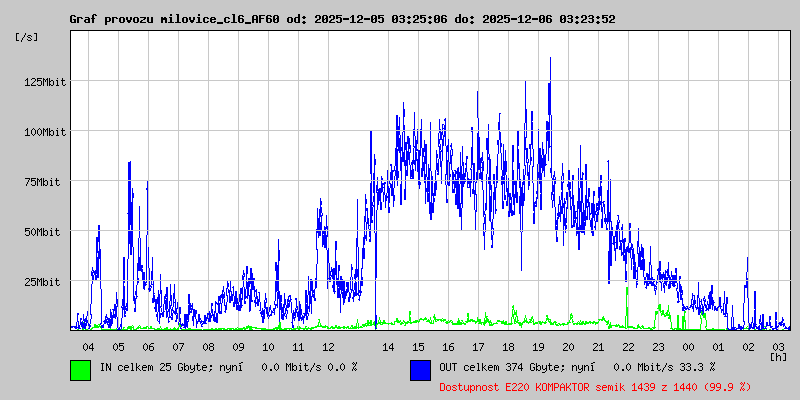Click the green IN legend color square
This screenshot has width=800, height=400.
80,369
